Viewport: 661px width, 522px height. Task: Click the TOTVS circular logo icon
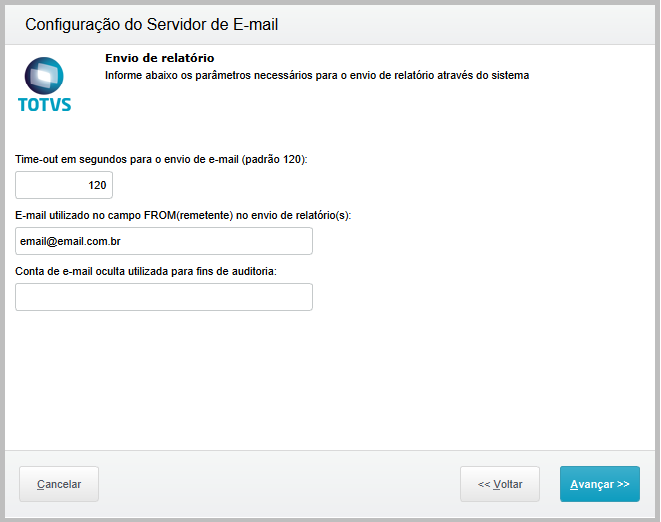(44, 75)
